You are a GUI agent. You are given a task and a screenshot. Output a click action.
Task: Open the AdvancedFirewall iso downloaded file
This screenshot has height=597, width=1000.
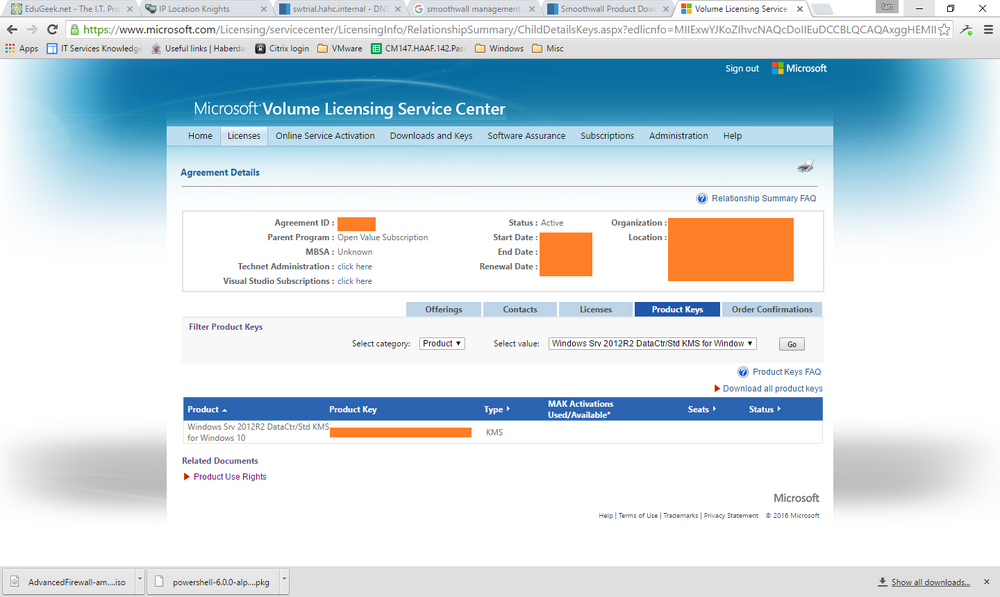click(x=69, y=582)
